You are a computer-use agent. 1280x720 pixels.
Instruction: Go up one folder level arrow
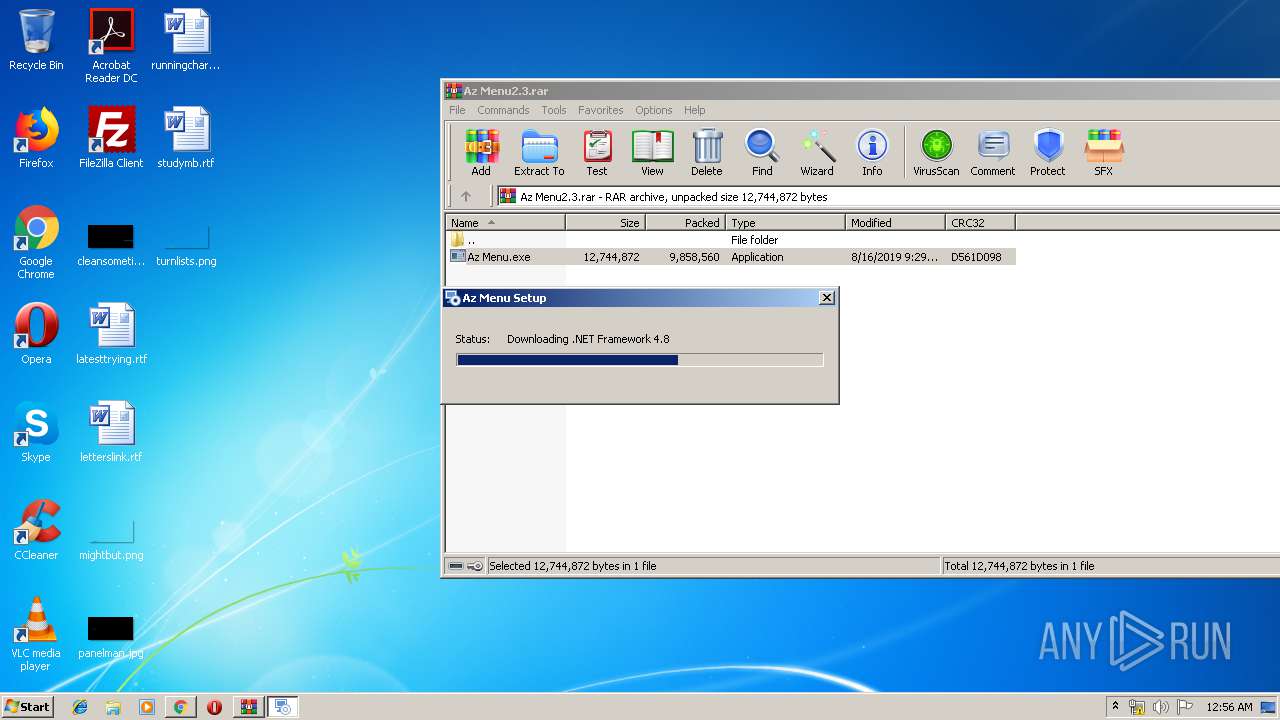coord(465,197)
